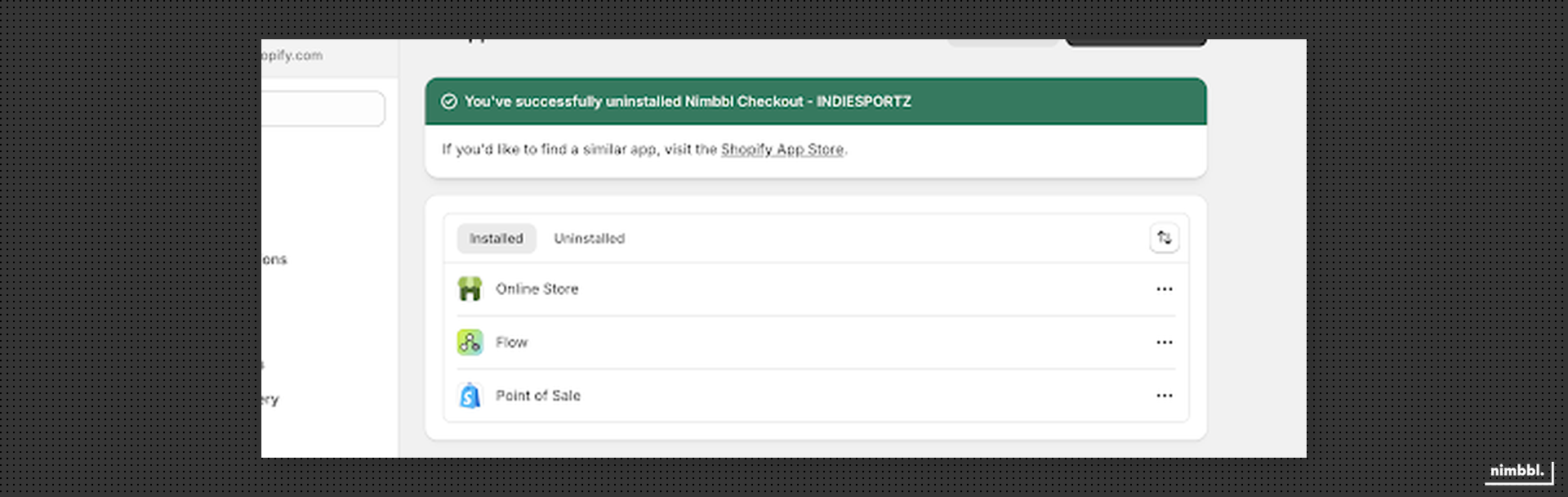This screenshot has height=497, width=1568.
Task: Click the Online Store app icon
Action: pos(470,289)
